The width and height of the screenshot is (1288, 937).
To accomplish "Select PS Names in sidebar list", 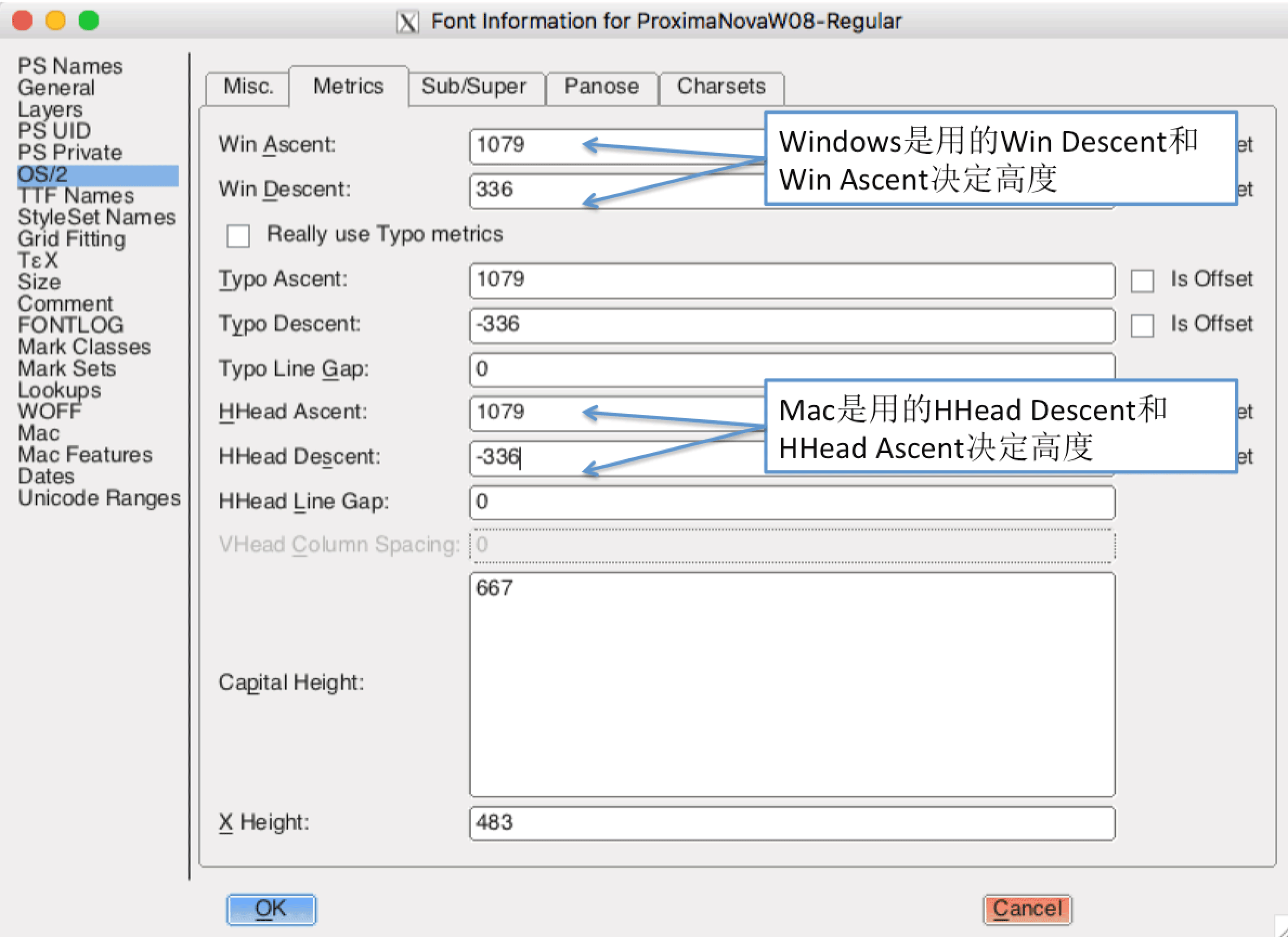I will [70, 67].
